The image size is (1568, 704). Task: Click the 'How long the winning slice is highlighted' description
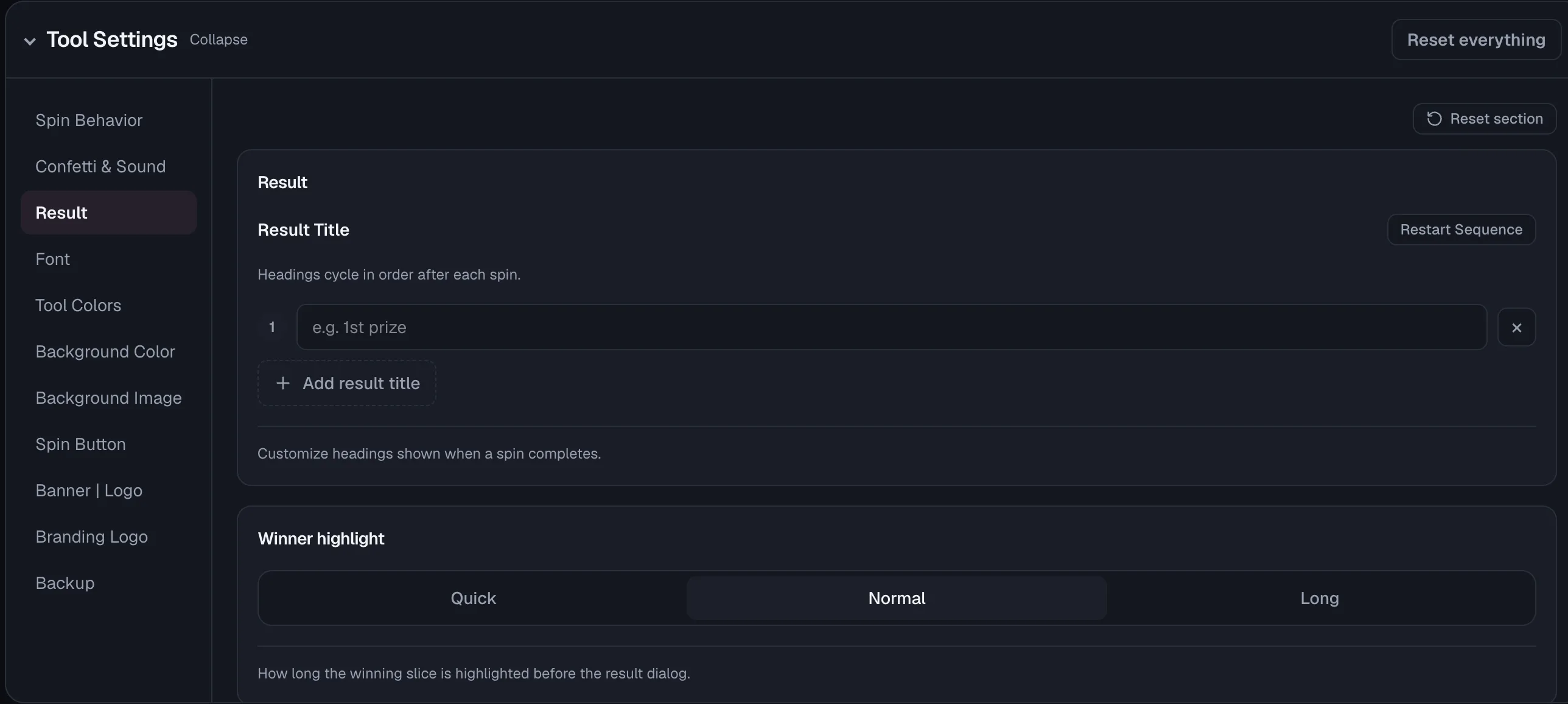pyautogui.click(x=474, y=674)
